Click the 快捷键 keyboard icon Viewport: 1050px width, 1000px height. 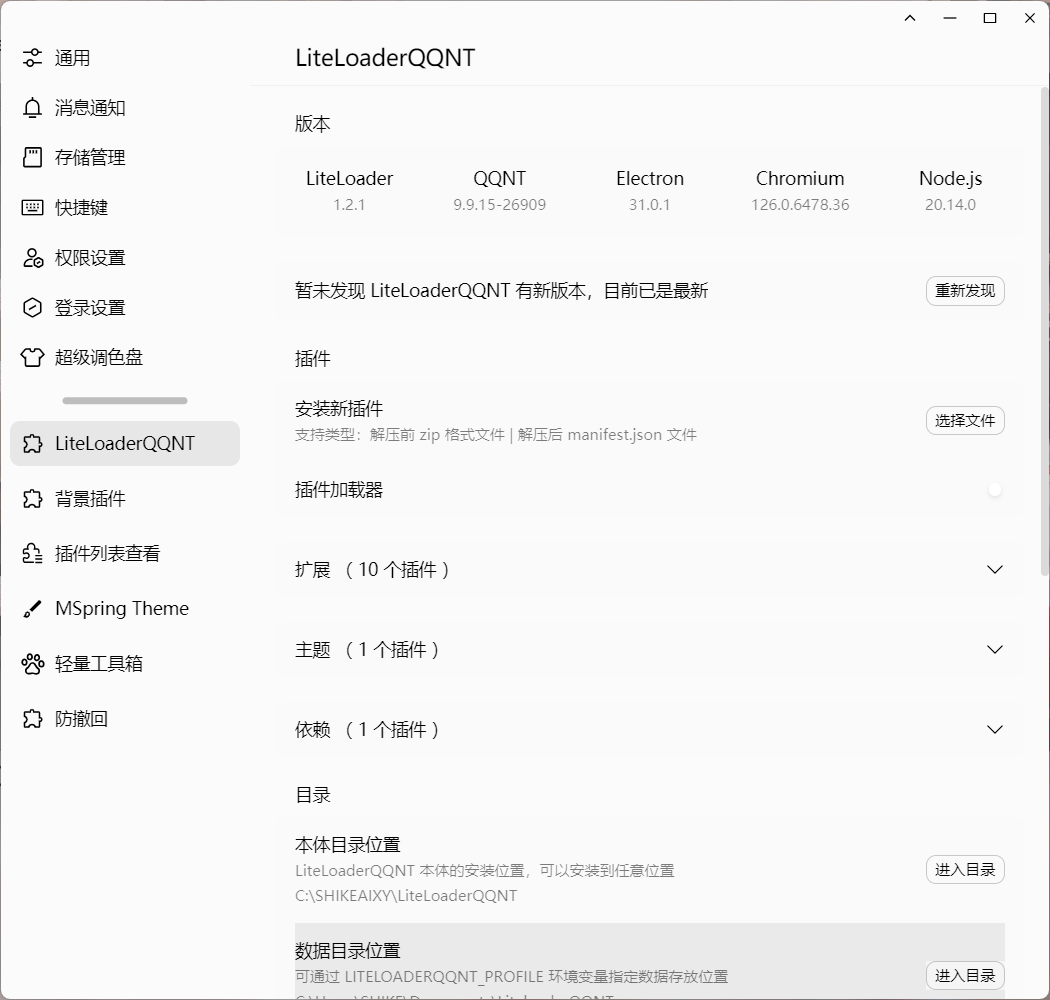pyautogui.click(x=33, y=208)
